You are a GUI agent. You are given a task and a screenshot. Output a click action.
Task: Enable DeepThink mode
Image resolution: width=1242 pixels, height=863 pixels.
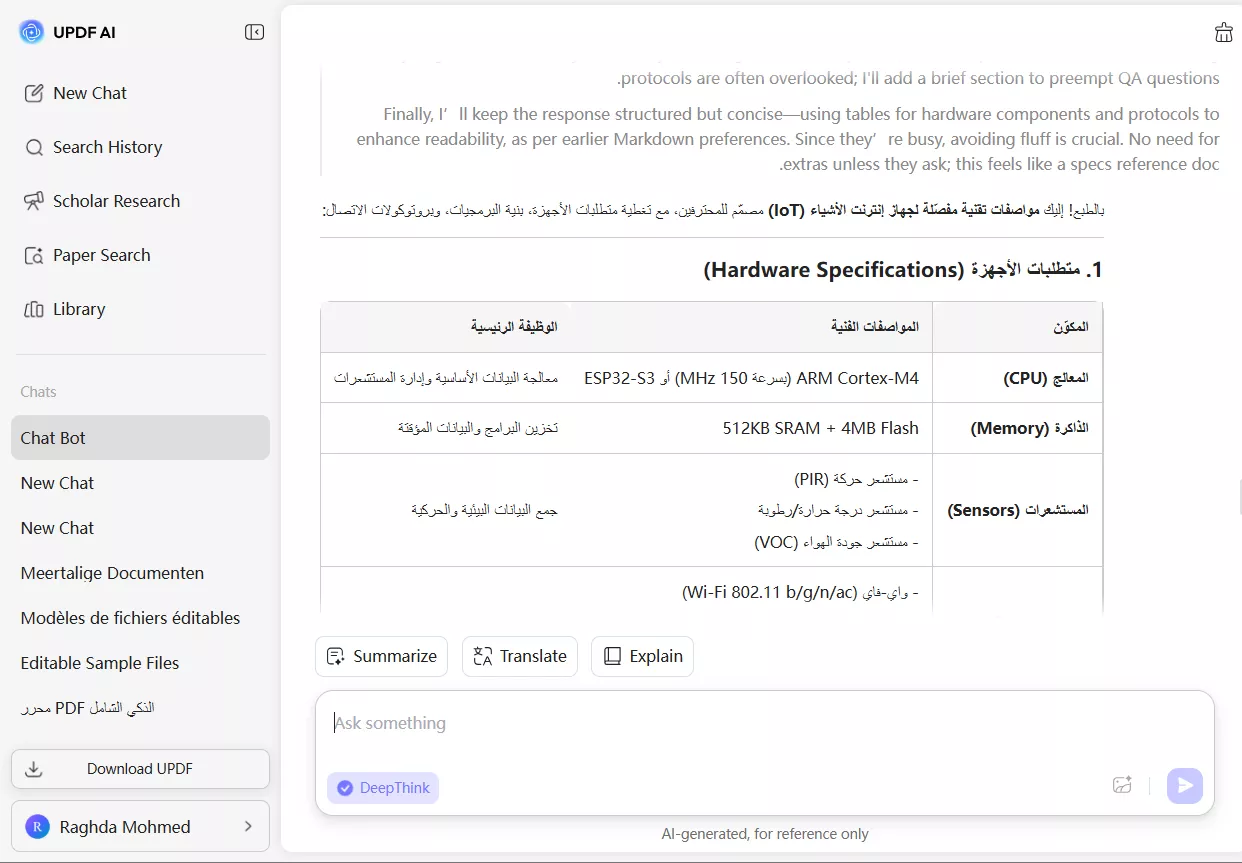tap(383, 788)
